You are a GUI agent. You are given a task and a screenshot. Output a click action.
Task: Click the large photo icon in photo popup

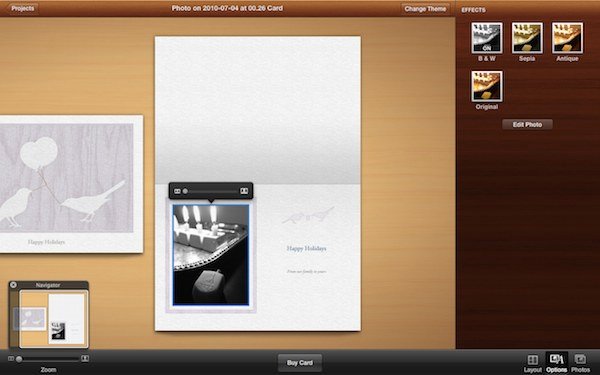coord(244,191)
